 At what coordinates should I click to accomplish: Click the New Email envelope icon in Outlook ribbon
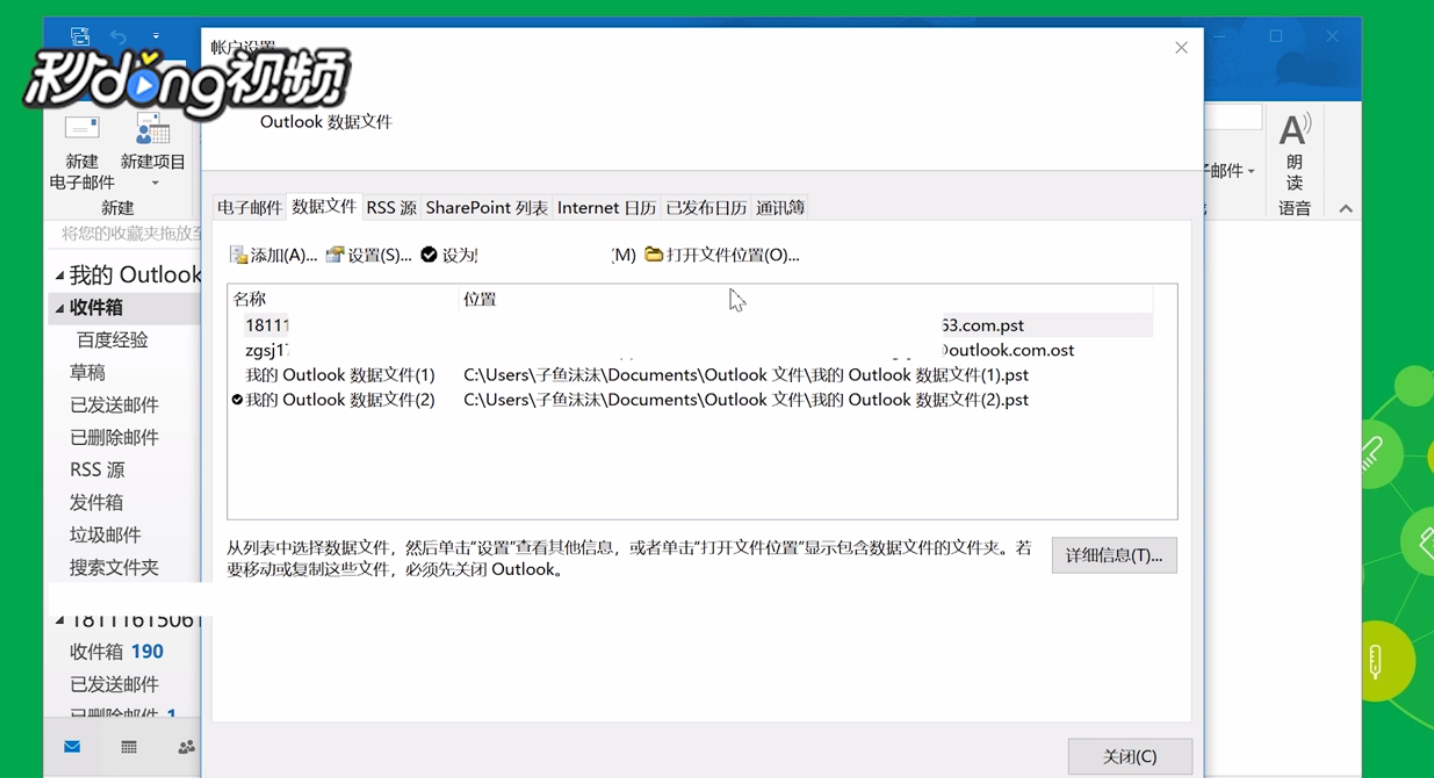point(82,128)
